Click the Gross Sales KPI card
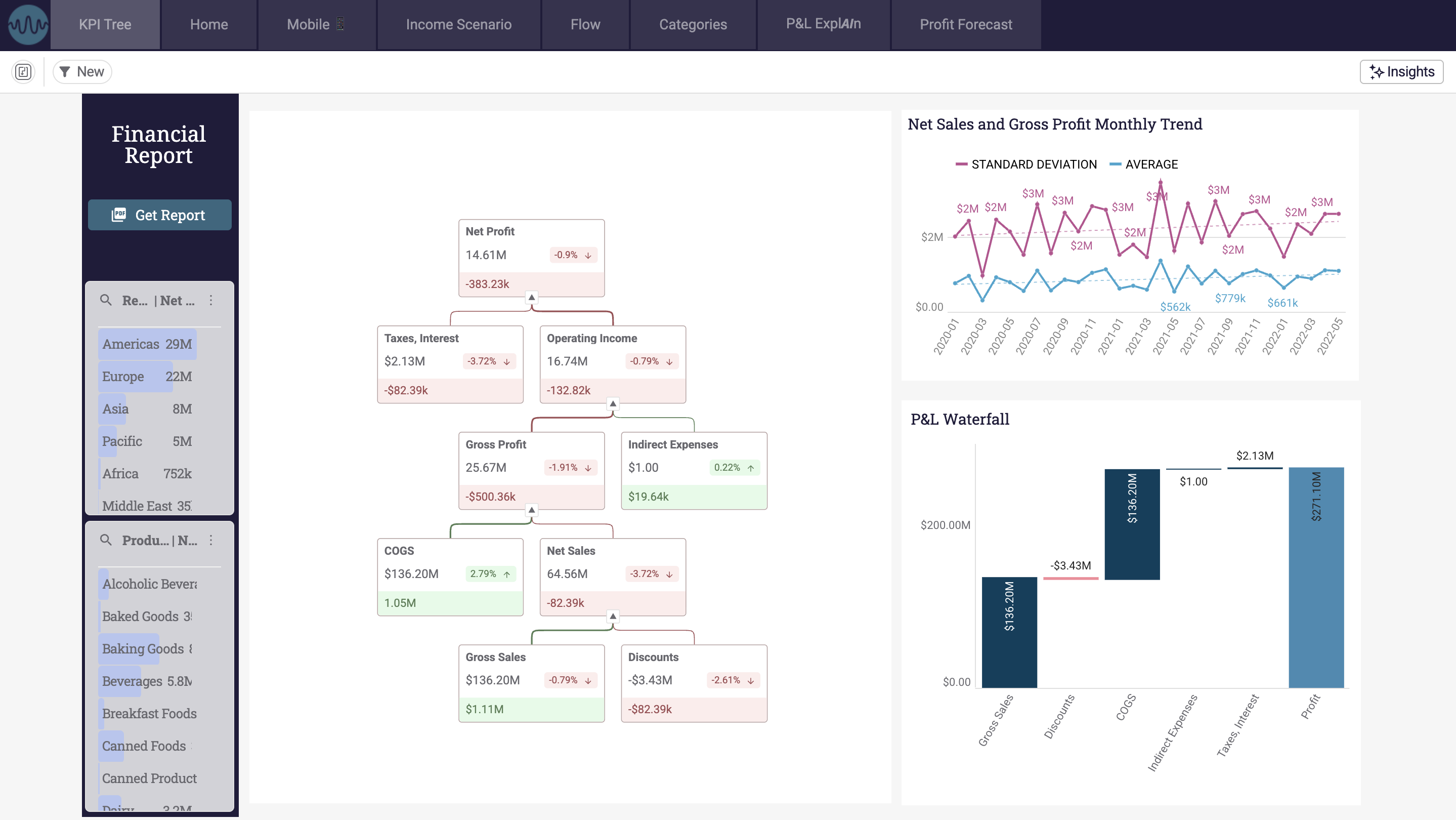The image size is (1456, 820). pos(531,683)
